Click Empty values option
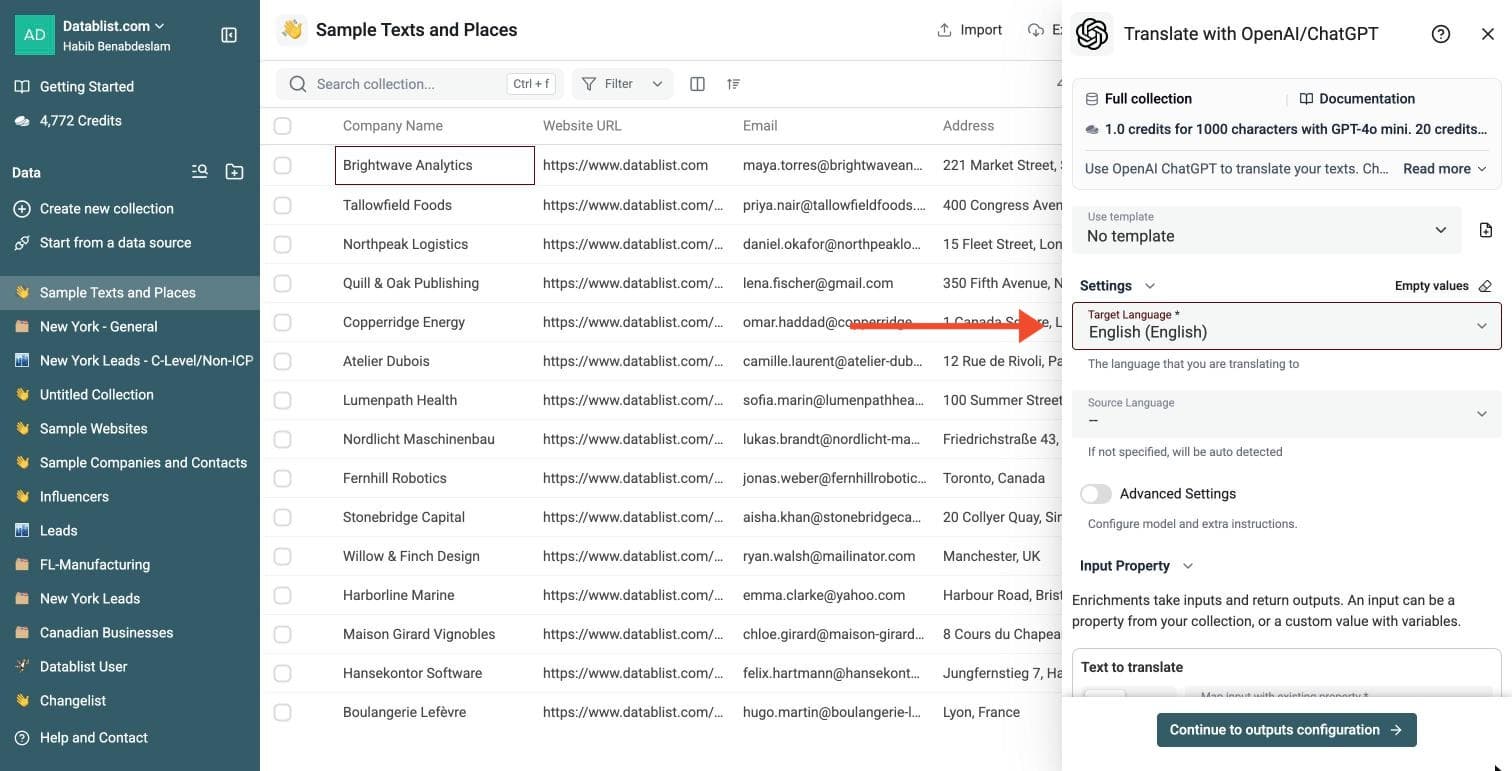Viewport: 1512px width, 771px height. [1432, 286]
